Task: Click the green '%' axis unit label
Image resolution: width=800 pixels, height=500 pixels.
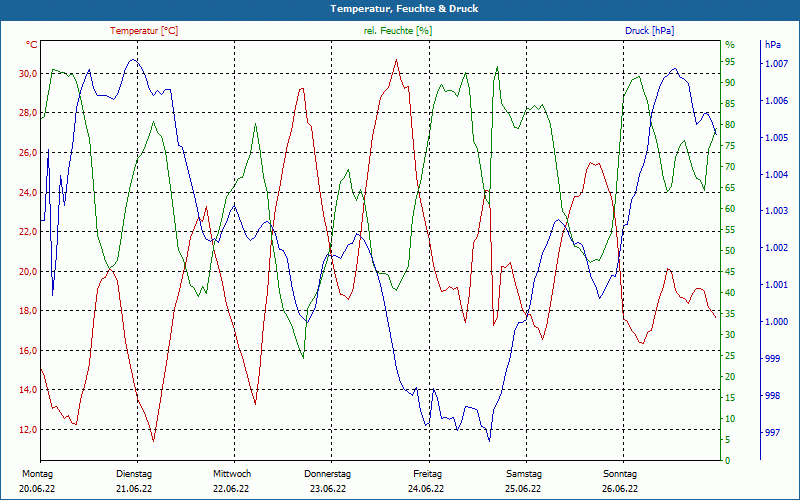Action: 730,45
